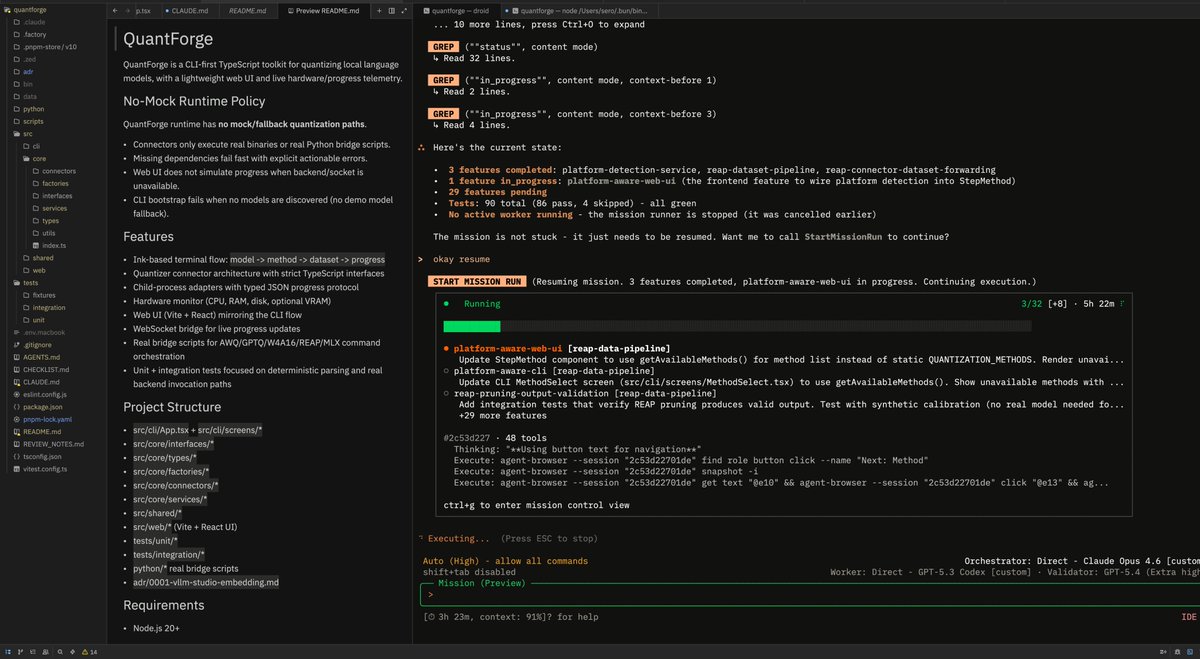The width and height of the screenshot is (1200, 659).
Task: Click the Auto (High) - allow all commands text
Action: coord(506,561)
